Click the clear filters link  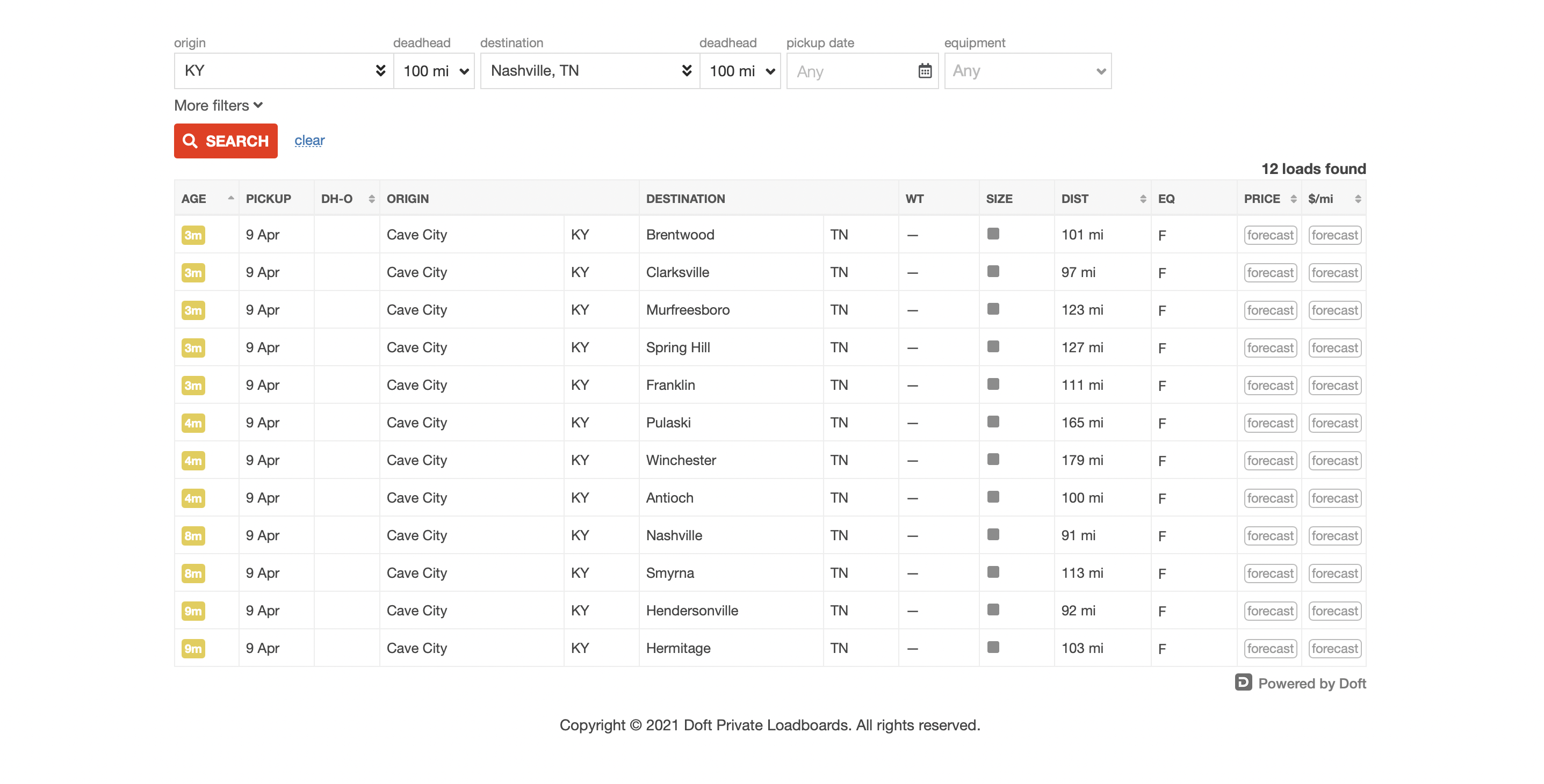tap(309, 140)
